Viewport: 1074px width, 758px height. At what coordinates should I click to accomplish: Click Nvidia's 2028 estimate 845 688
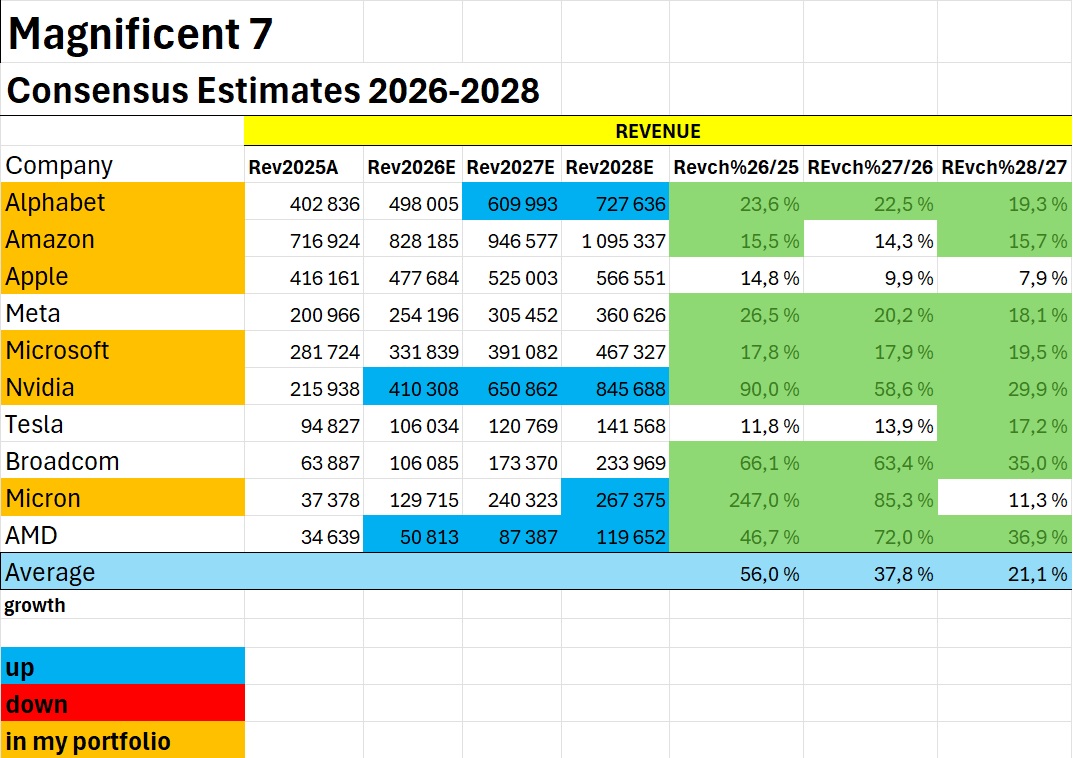click(615, 388)
